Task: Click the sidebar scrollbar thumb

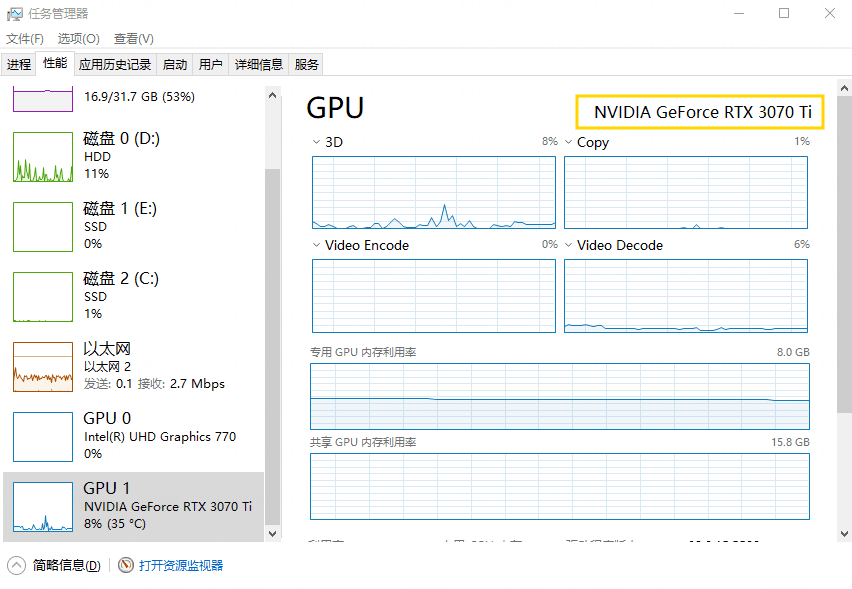Action: 273,347
